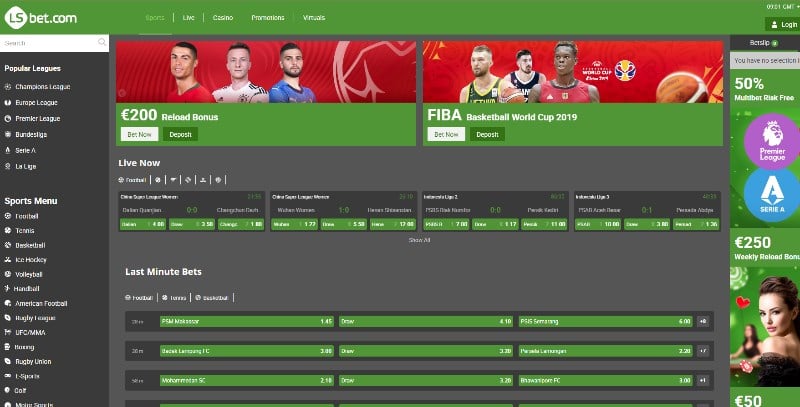The height and width of the screenshot is (407, 800).
Task: Select the Rugby Union sidebar icon
Action: point(8,362)
